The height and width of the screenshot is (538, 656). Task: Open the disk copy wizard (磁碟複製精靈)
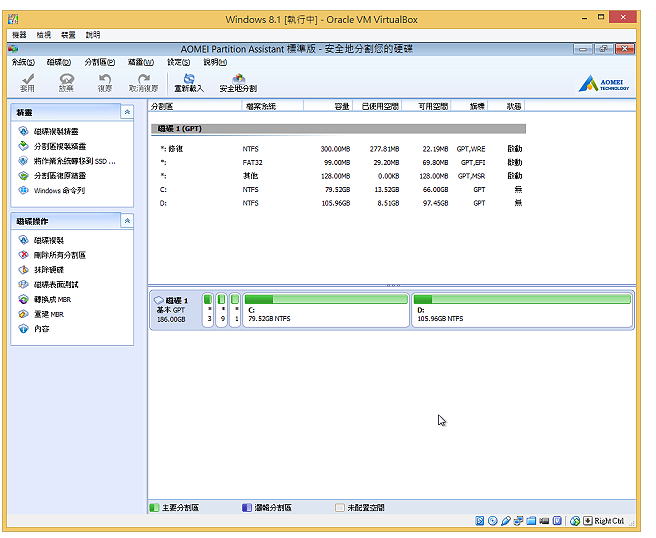coord(56,131)
